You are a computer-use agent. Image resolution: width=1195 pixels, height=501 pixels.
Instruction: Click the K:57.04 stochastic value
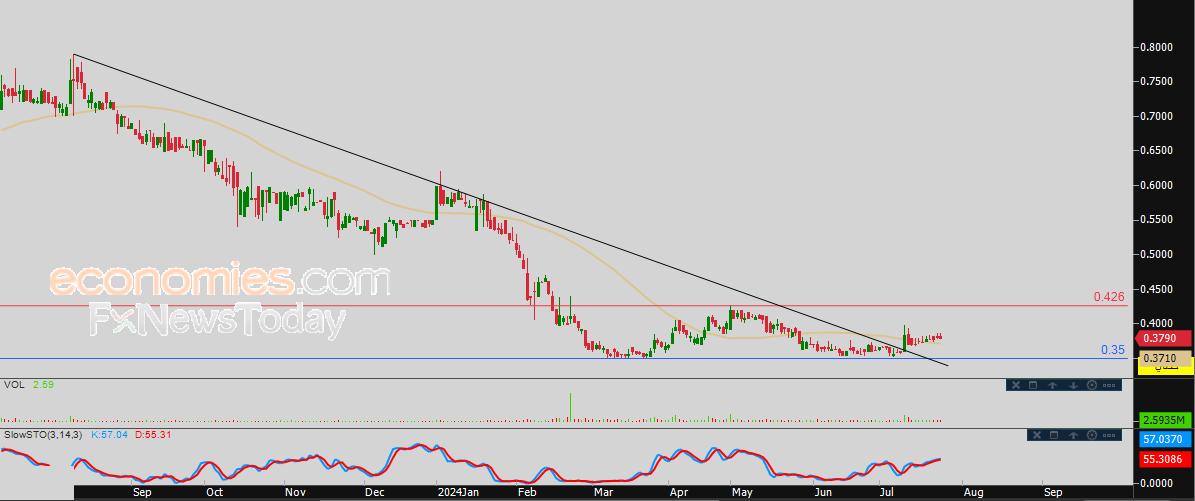click(x=110, y=435)
